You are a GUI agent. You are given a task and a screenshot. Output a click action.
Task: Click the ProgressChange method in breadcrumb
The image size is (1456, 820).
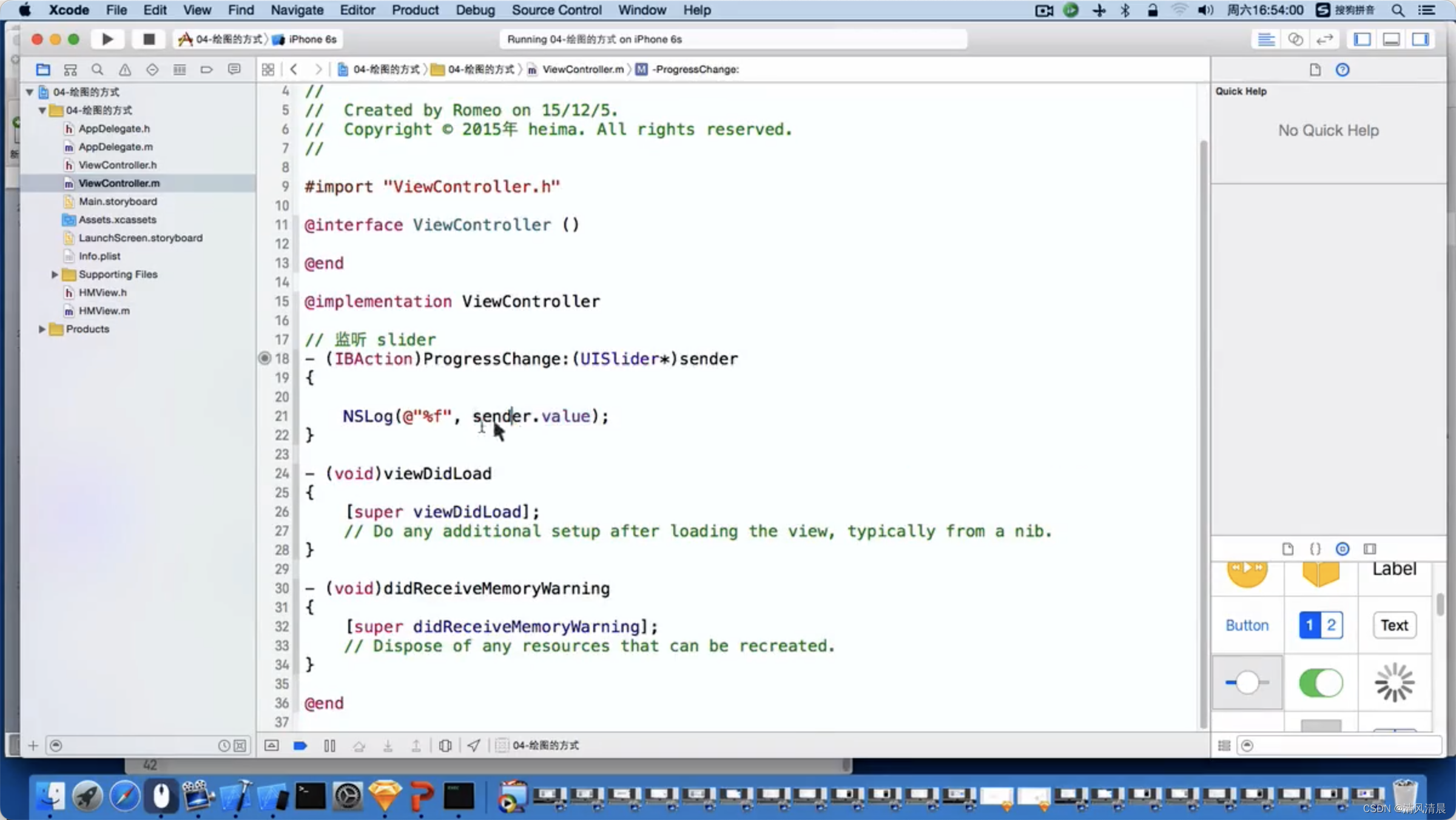click(693, 68)
